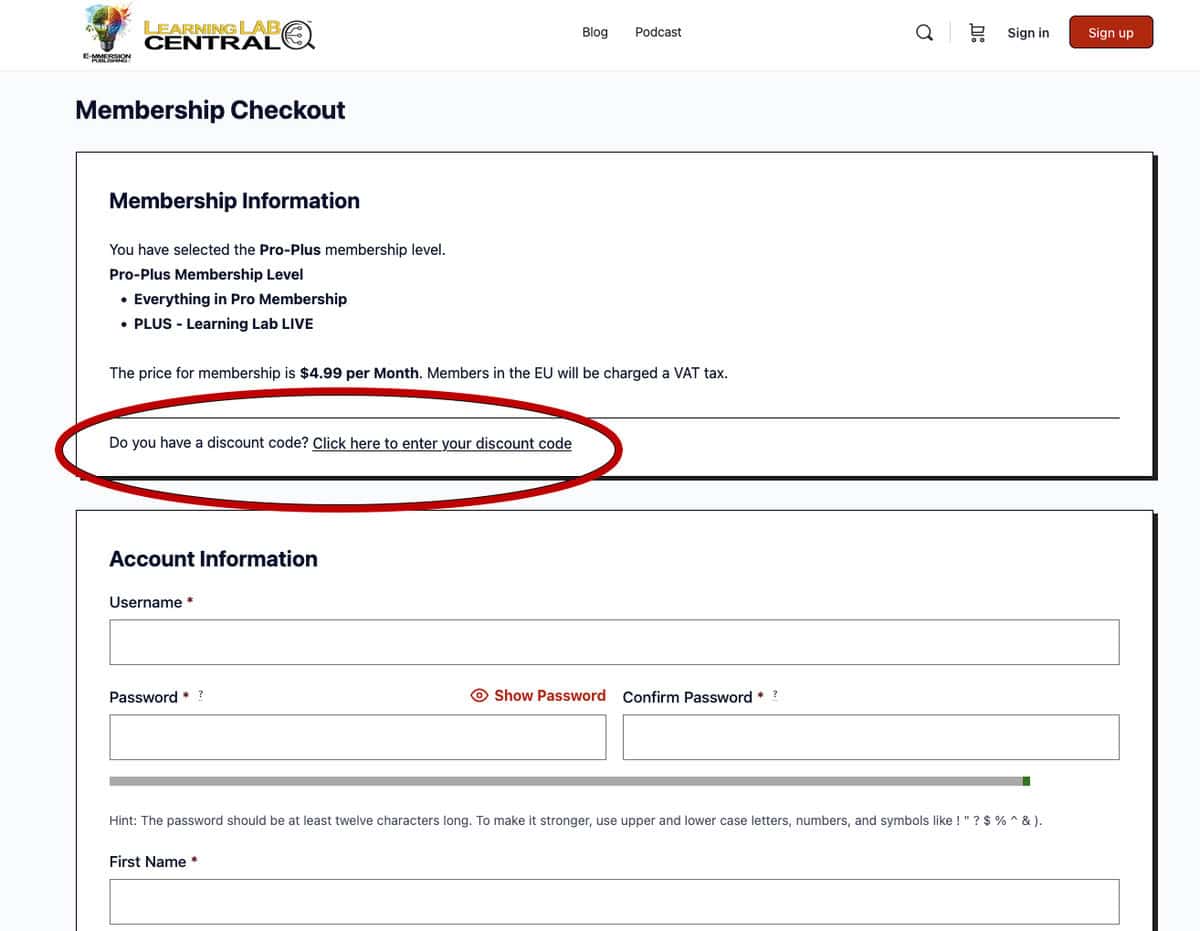Focus the First Name text field
The width and height of the screenshot is (1200, 931).
(614, 901)
